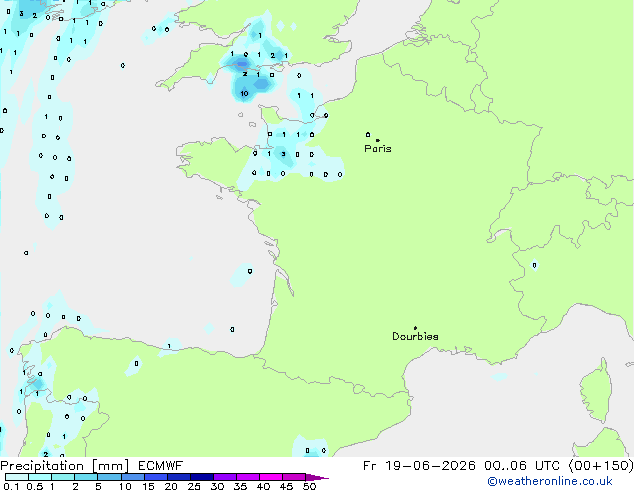The width and height of the screenshot is (634, 490).
Task: Choose the 40 to 45 mm magenta swatch
Action: pyautogui.click(x=271, y=477)
